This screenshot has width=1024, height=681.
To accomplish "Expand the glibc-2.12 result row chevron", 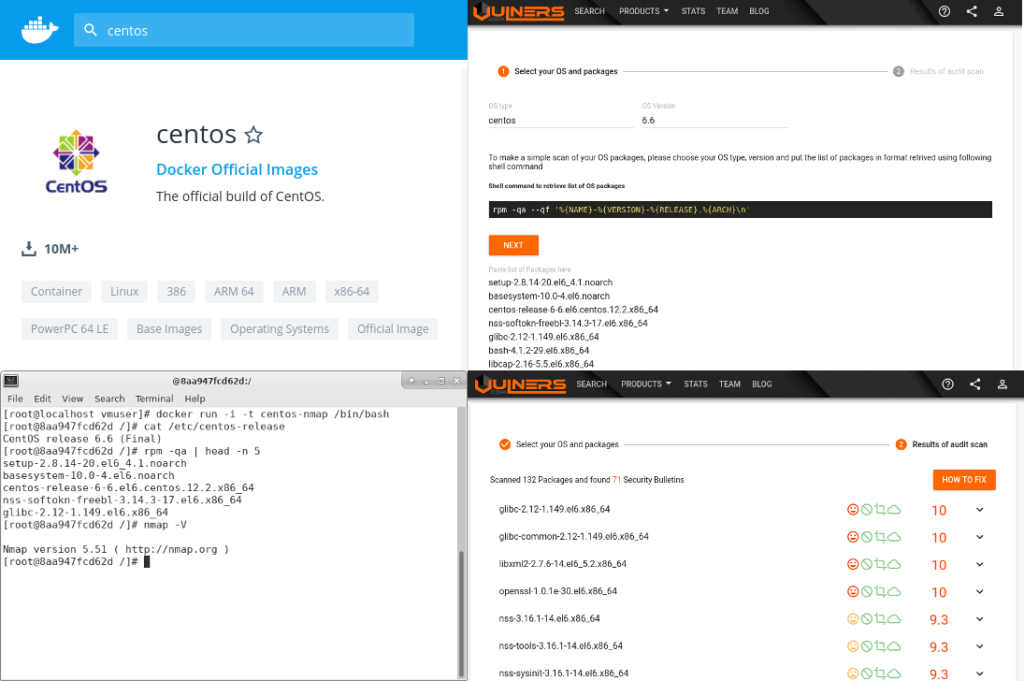I will coord(980,510).
